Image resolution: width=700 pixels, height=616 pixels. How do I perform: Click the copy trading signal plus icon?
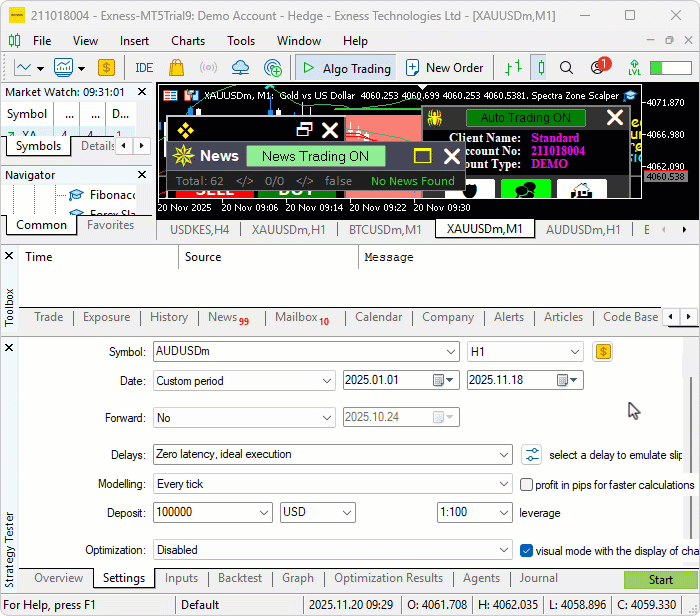tap(273, 68)
